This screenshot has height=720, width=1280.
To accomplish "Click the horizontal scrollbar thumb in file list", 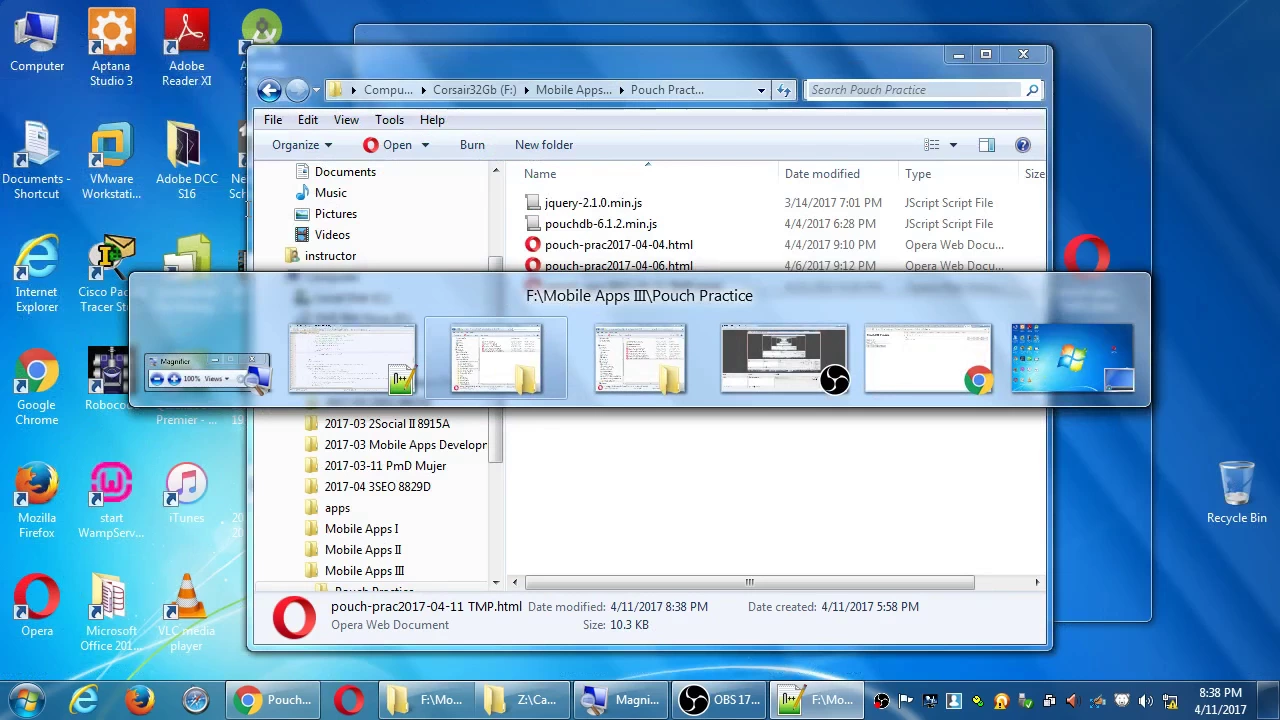I will click(x=749, y=582).
